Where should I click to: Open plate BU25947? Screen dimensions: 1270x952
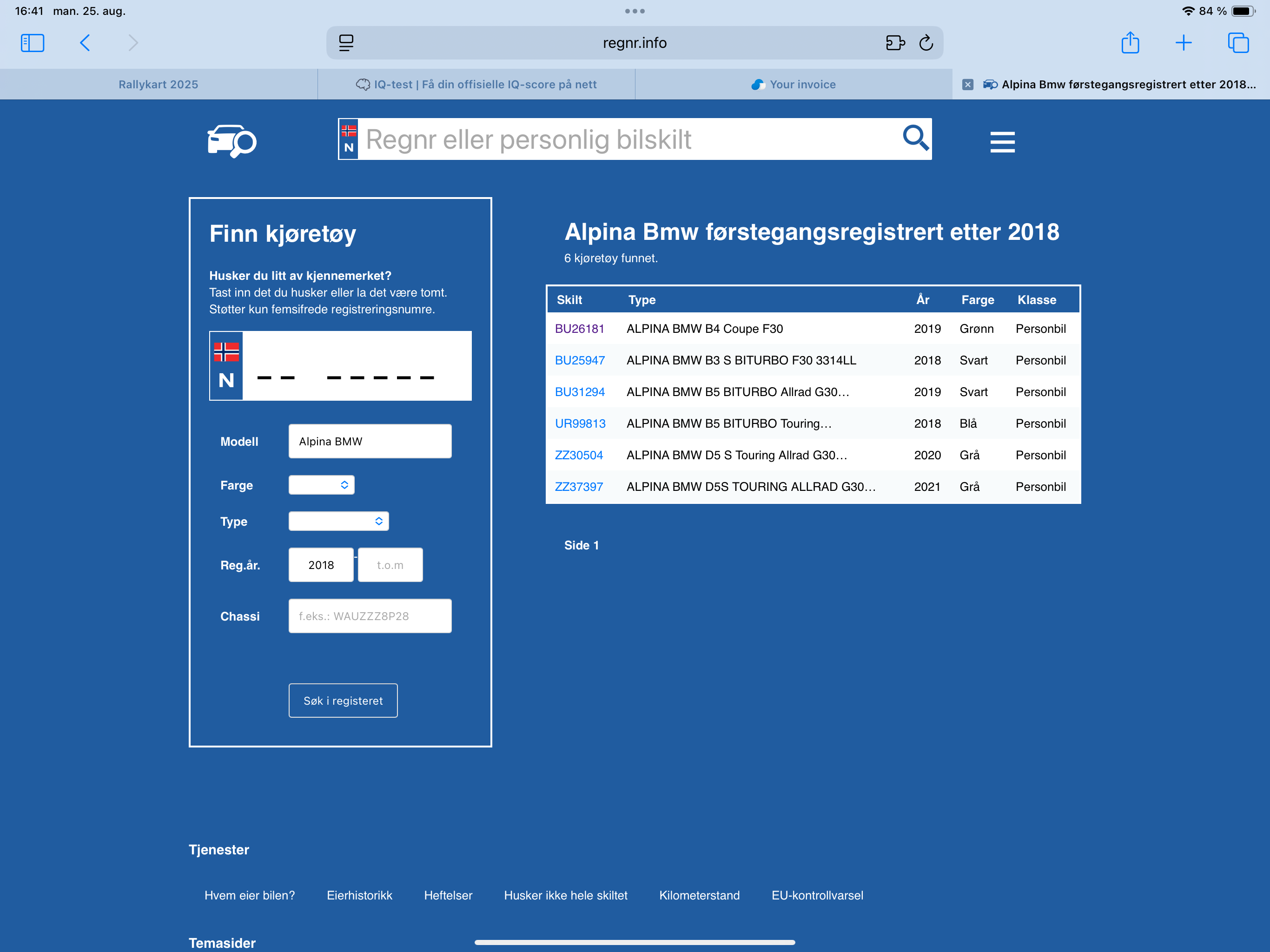[579, 361]
